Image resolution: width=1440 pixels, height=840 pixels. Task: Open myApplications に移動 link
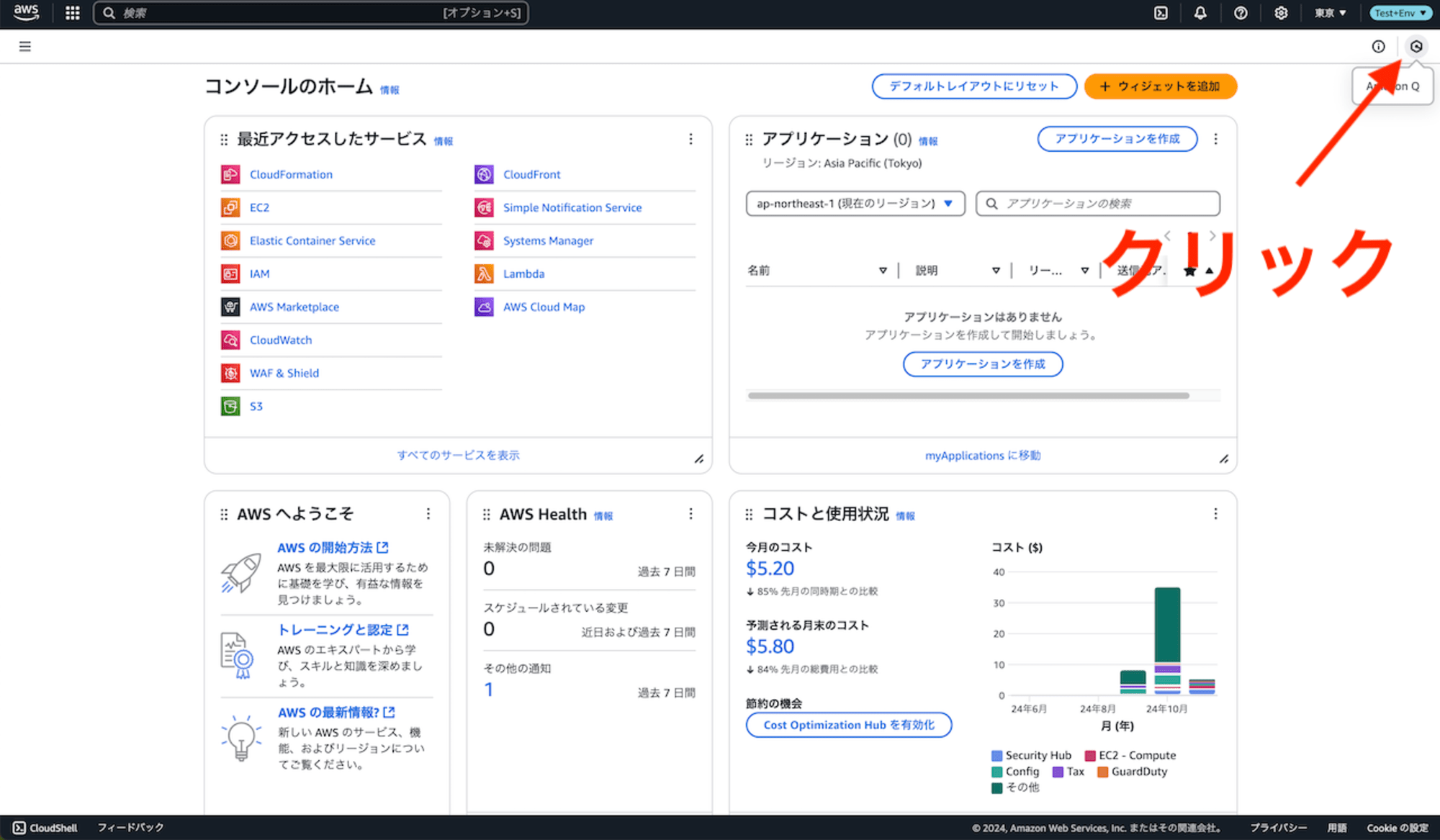pos(983,456)
